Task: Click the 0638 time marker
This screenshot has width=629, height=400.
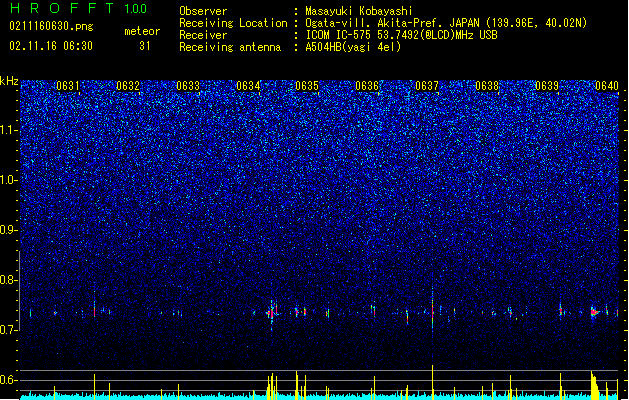Action: click(x=487, y=85)
